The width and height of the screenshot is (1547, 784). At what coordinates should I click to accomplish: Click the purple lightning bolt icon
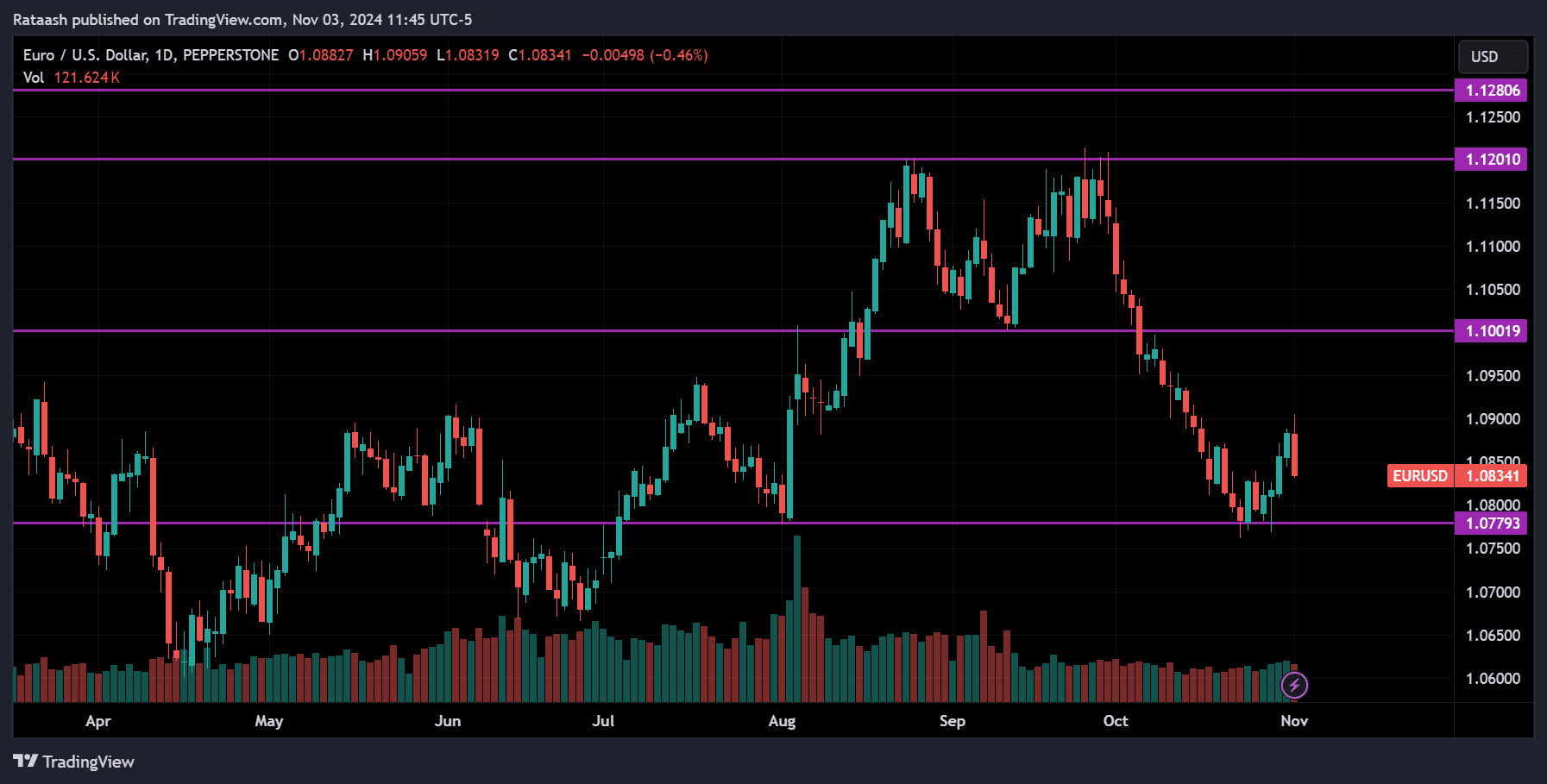coord(1294,686)
